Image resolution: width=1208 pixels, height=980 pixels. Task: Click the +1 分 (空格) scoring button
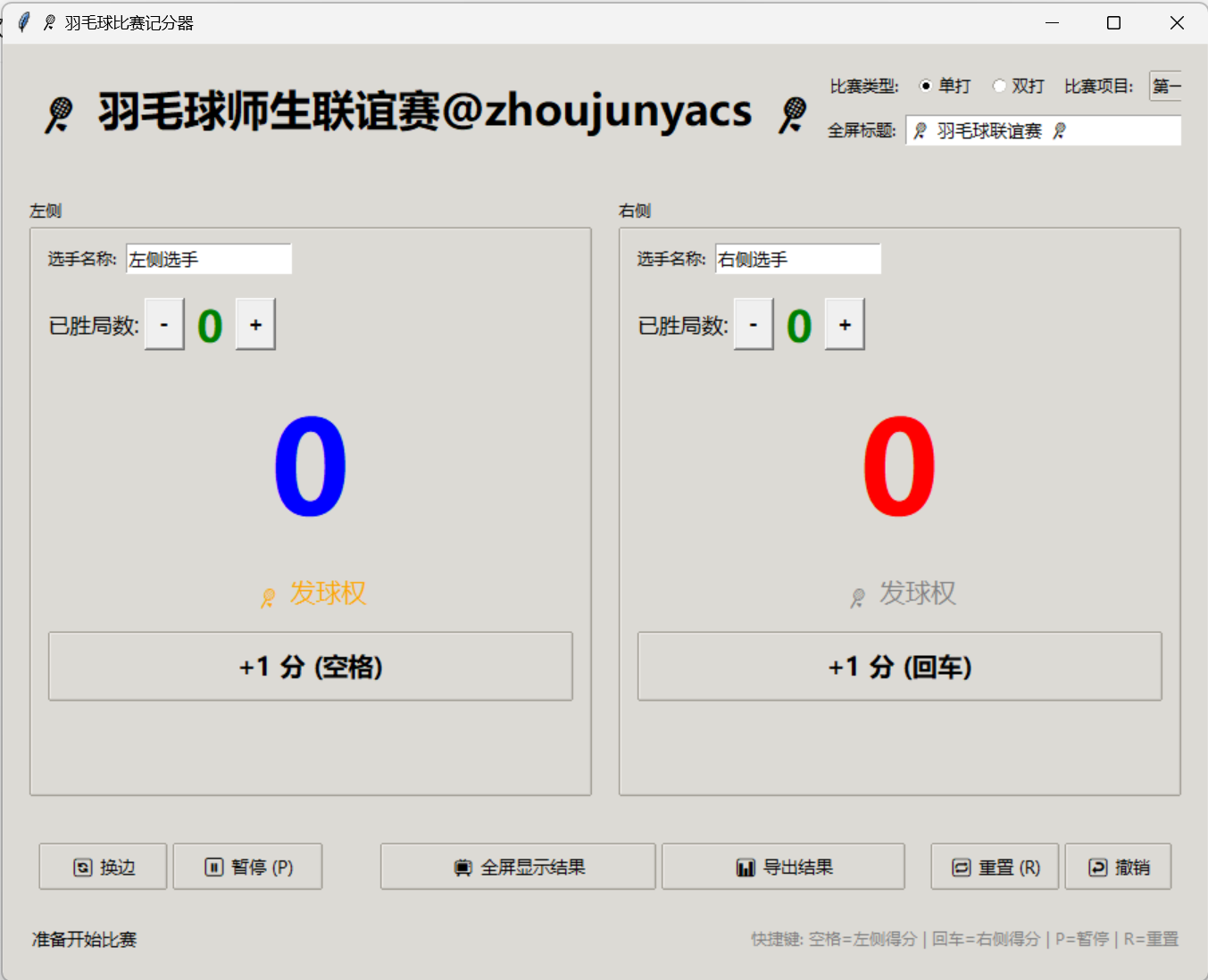[x=310, y=666]
